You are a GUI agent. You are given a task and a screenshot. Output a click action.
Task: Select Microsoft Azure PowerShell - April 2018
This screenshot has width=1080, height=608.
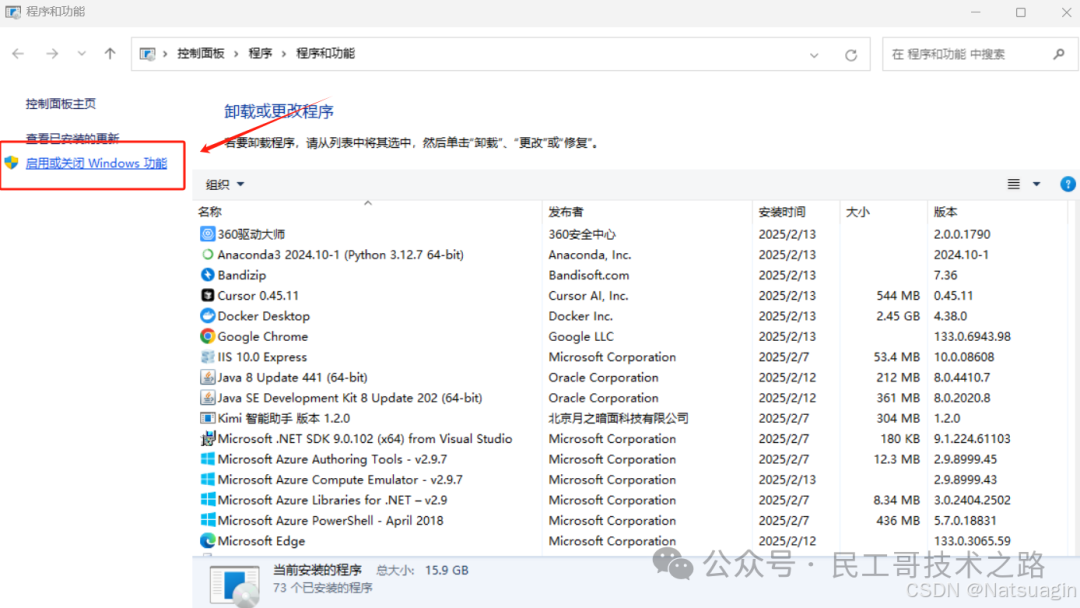331,521
